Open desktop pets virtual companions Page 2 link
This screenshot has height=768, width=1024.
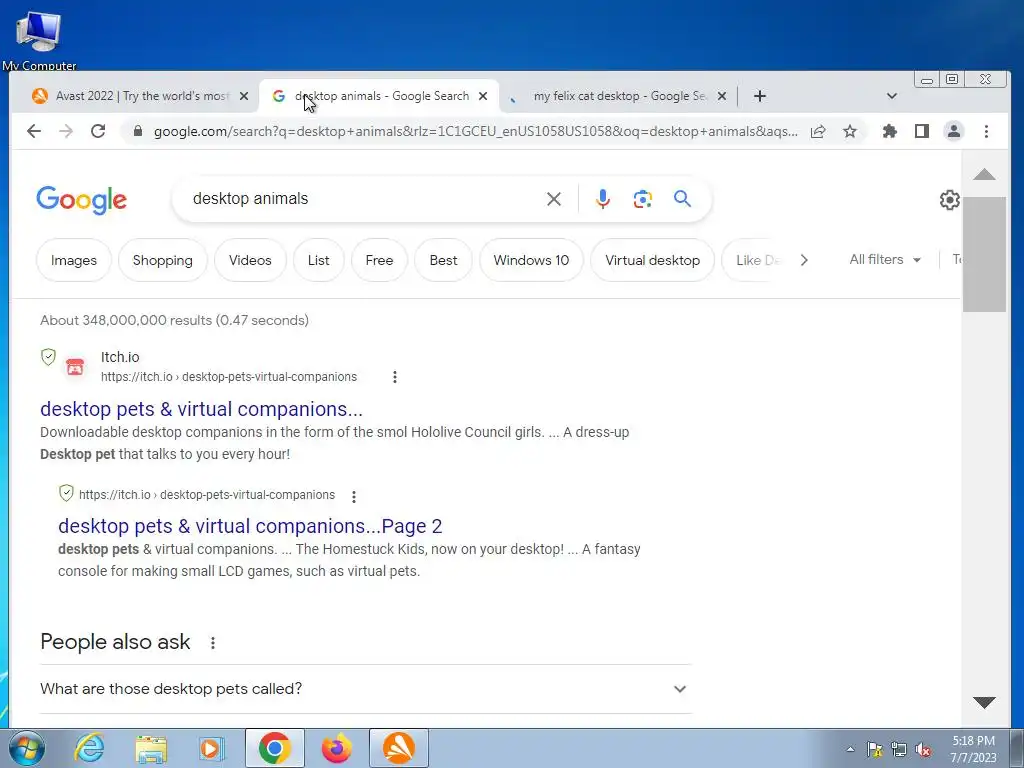click(x=250, y=526)
